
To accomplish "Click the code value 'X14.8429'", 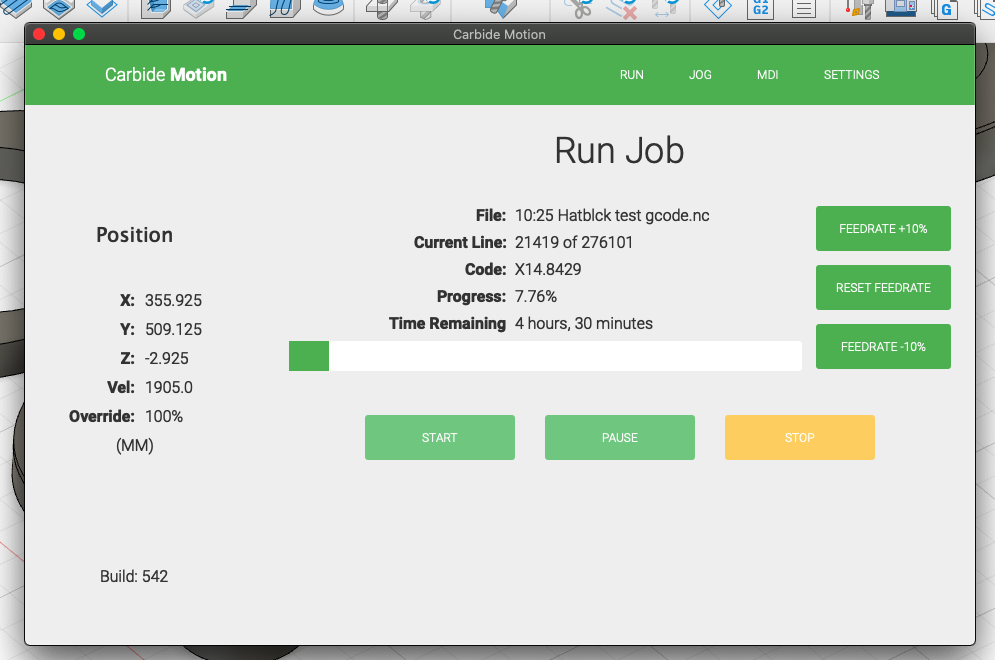I will pos(548,270).
